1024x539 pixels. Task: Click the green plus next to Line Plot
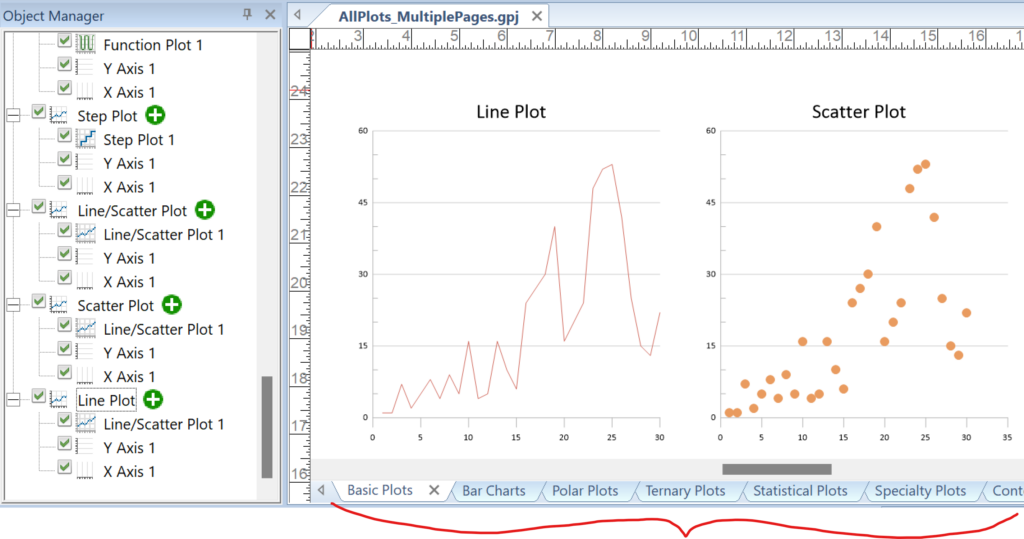pyautogui.click(x=153, y=400)
